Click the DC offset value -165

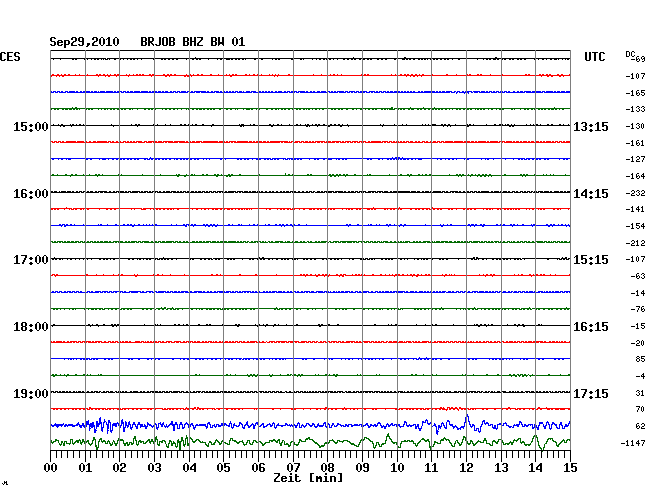(x=635, y=93)
